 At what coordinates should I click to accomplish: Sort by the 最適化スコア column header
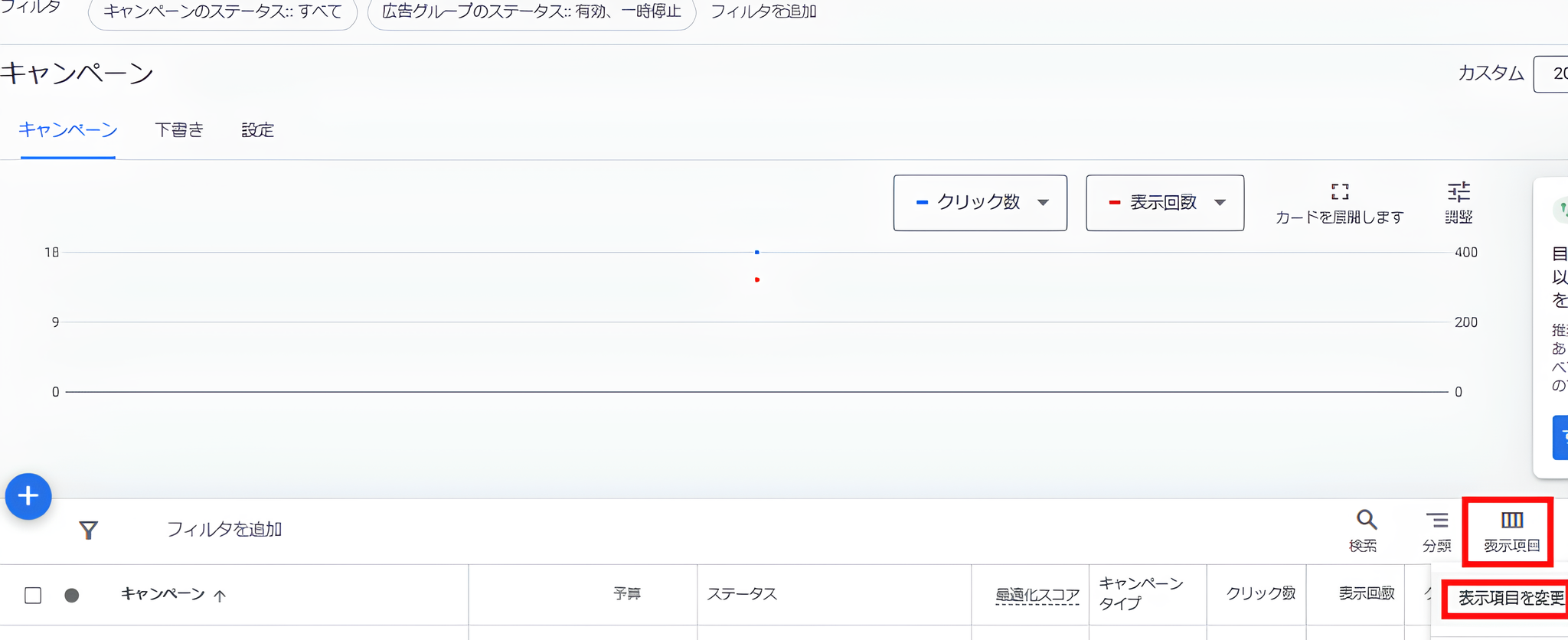[x=1037, y=595]
